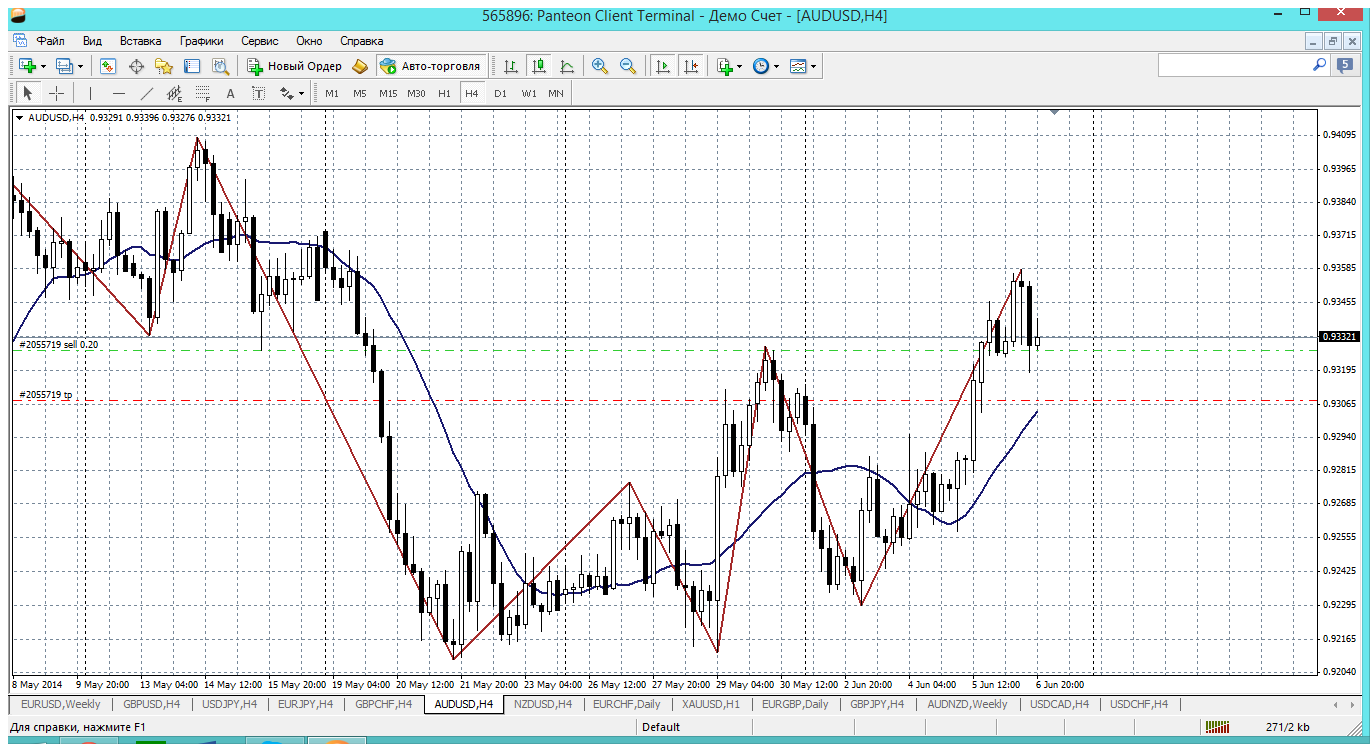Toggle chart shift from right border
1370x744 pixels.
coord(690,66)
